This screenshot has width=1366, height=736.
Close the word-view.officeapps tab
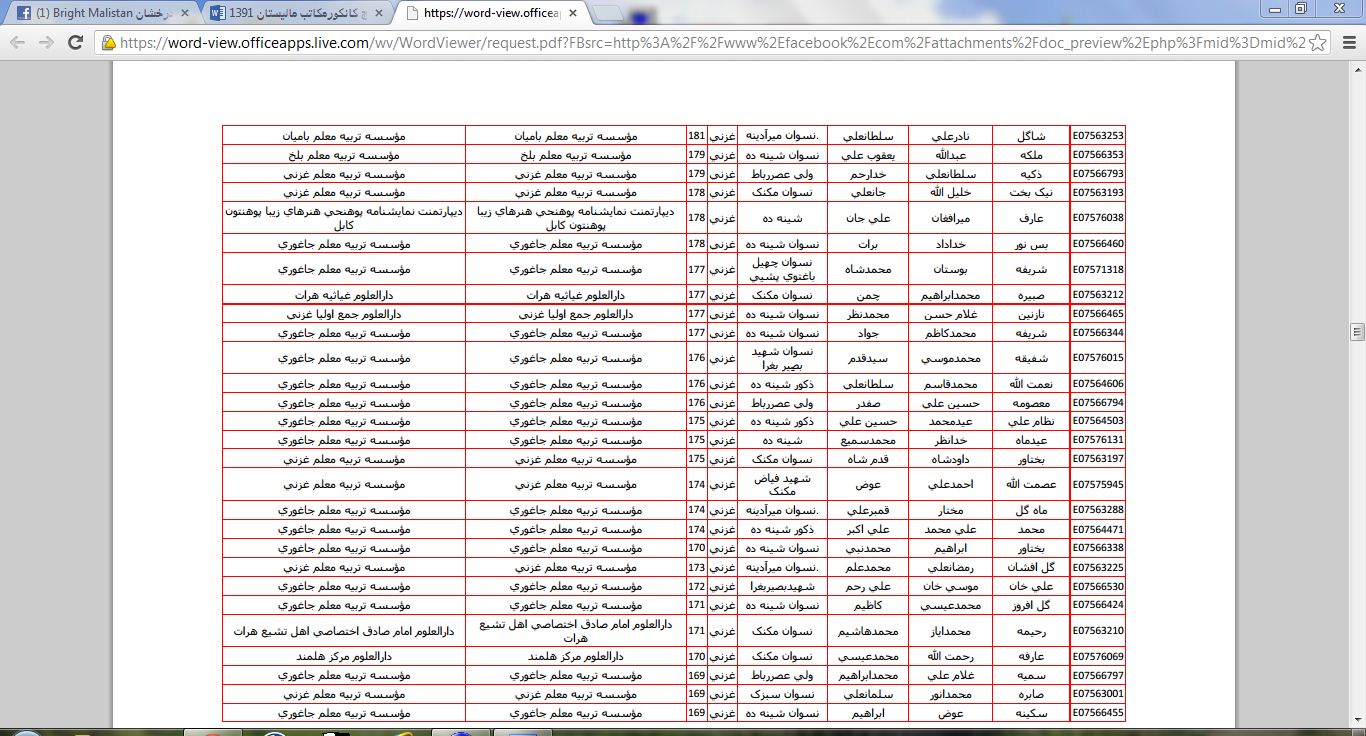574,14
